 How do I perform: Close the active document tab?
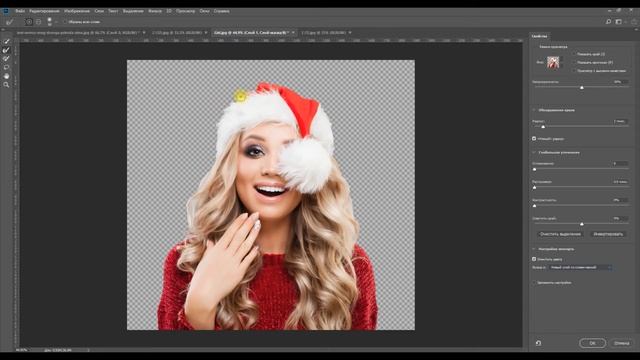tap(293, 33)
